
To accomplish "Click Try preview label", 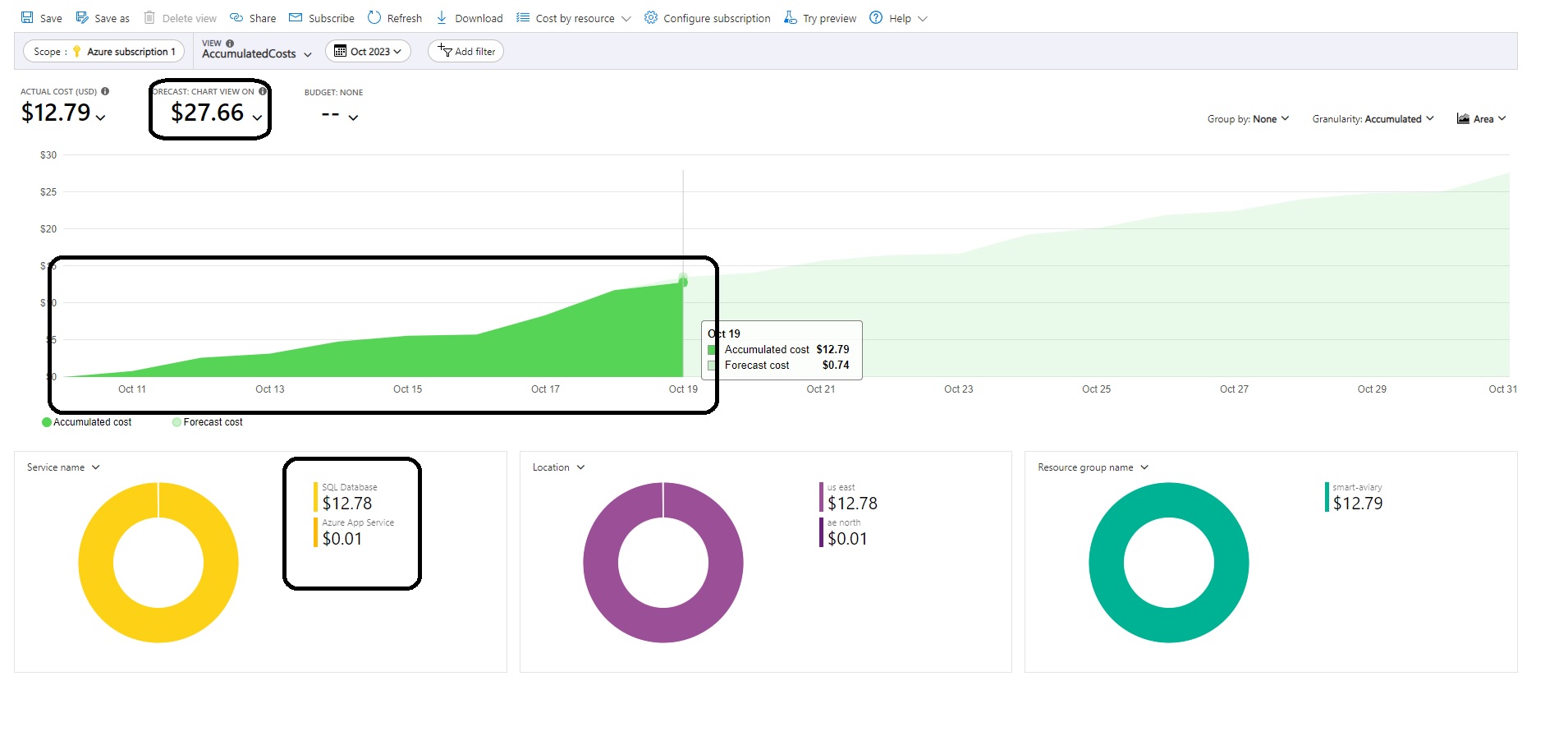I will point(829,18).
